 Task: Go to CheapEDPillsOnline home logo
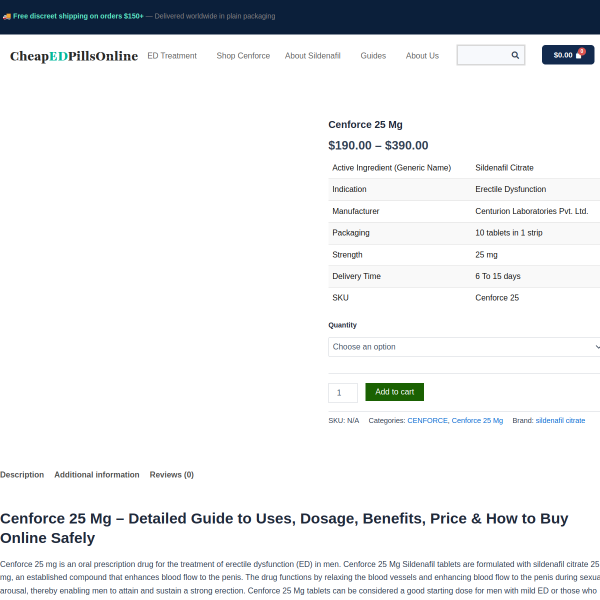point(74,56)
